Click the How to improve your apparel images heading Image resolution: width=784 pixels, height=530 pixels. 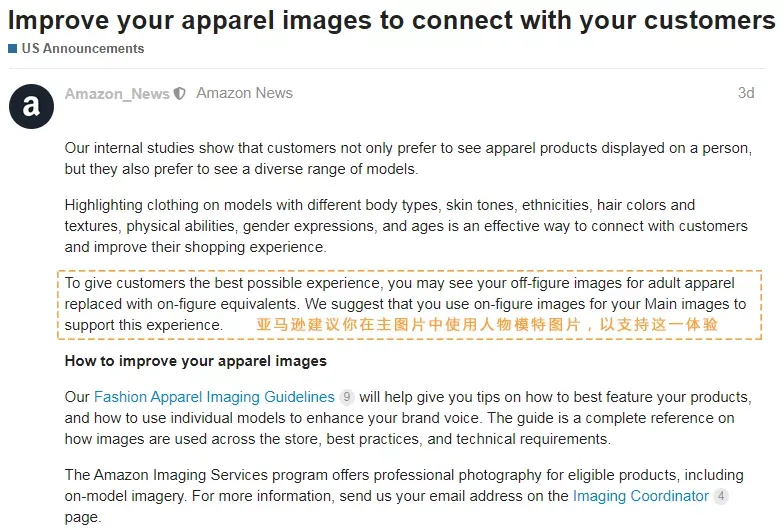(196, 361)
